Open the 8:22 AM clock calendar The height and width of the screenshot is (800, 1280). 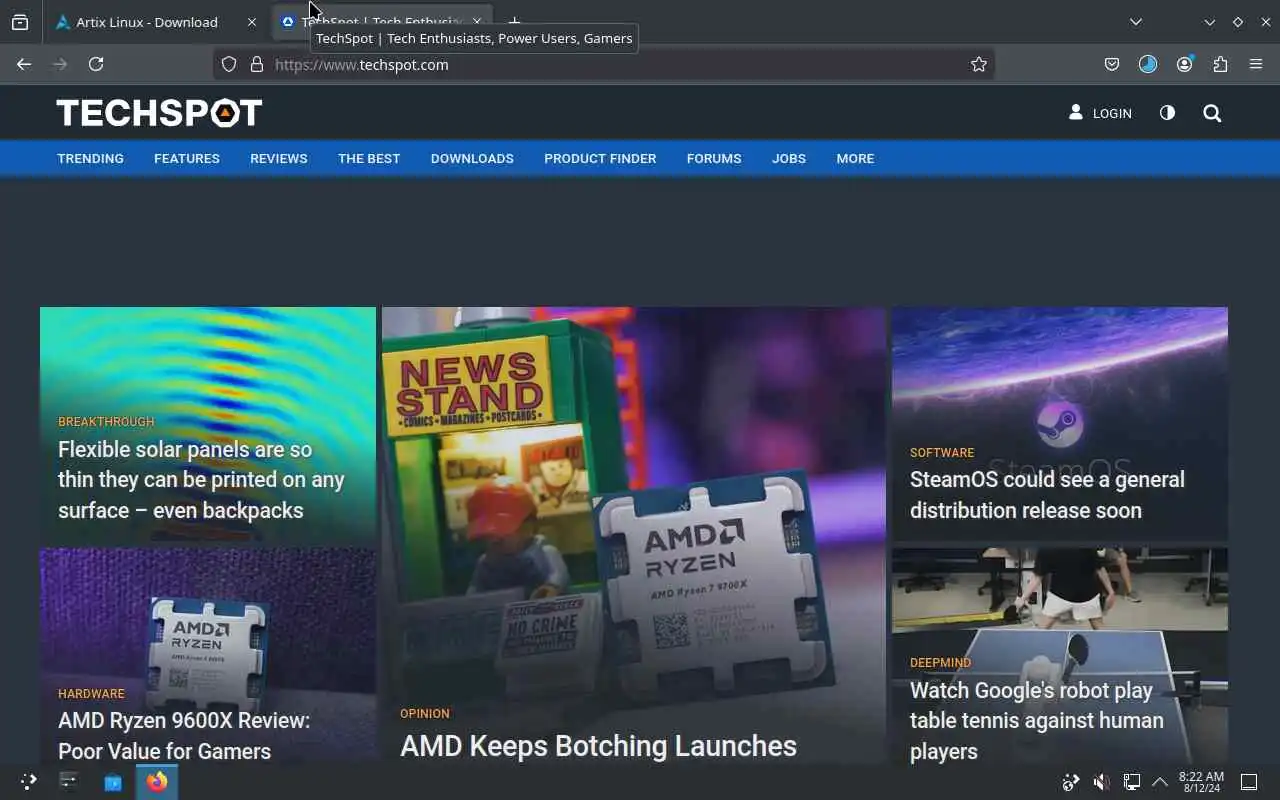[1201, 782]
